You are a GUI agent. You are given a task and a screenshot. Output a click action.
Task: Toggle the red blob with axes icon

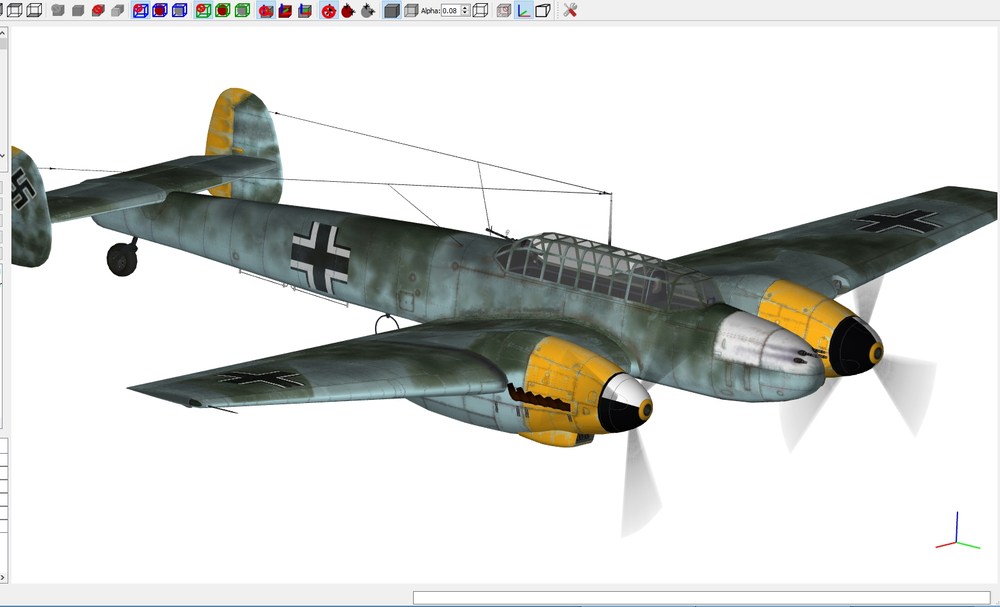tap(266, 10)
